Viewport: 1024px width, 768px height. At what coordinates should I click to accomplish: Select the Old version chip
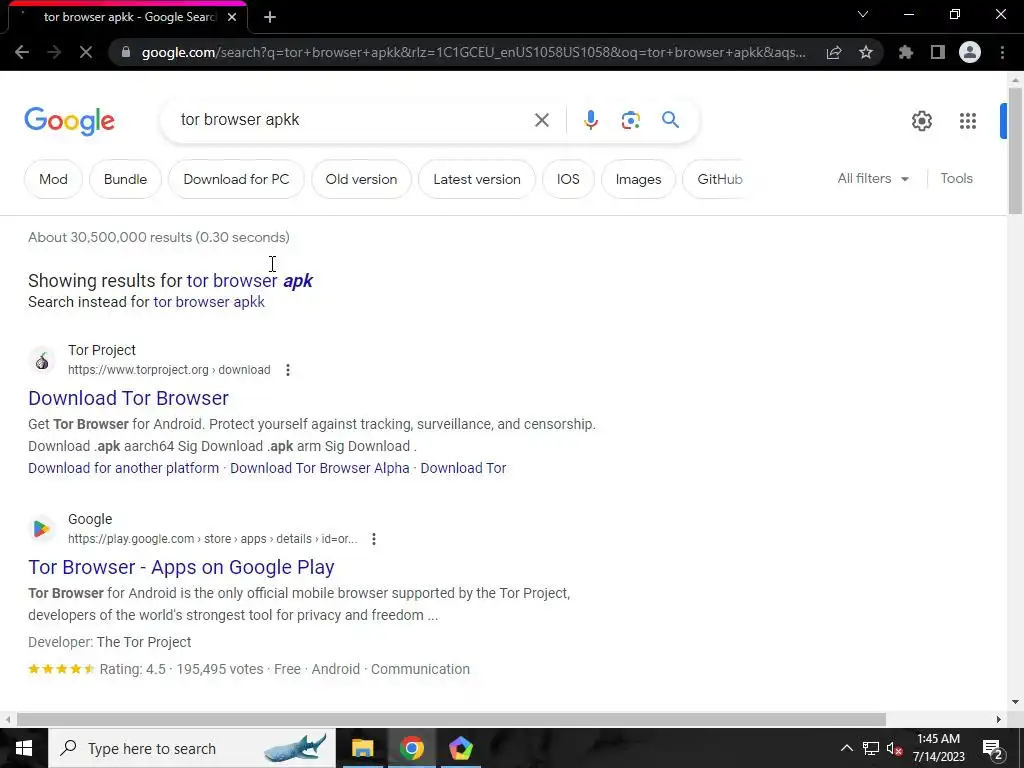coord(361,180)
